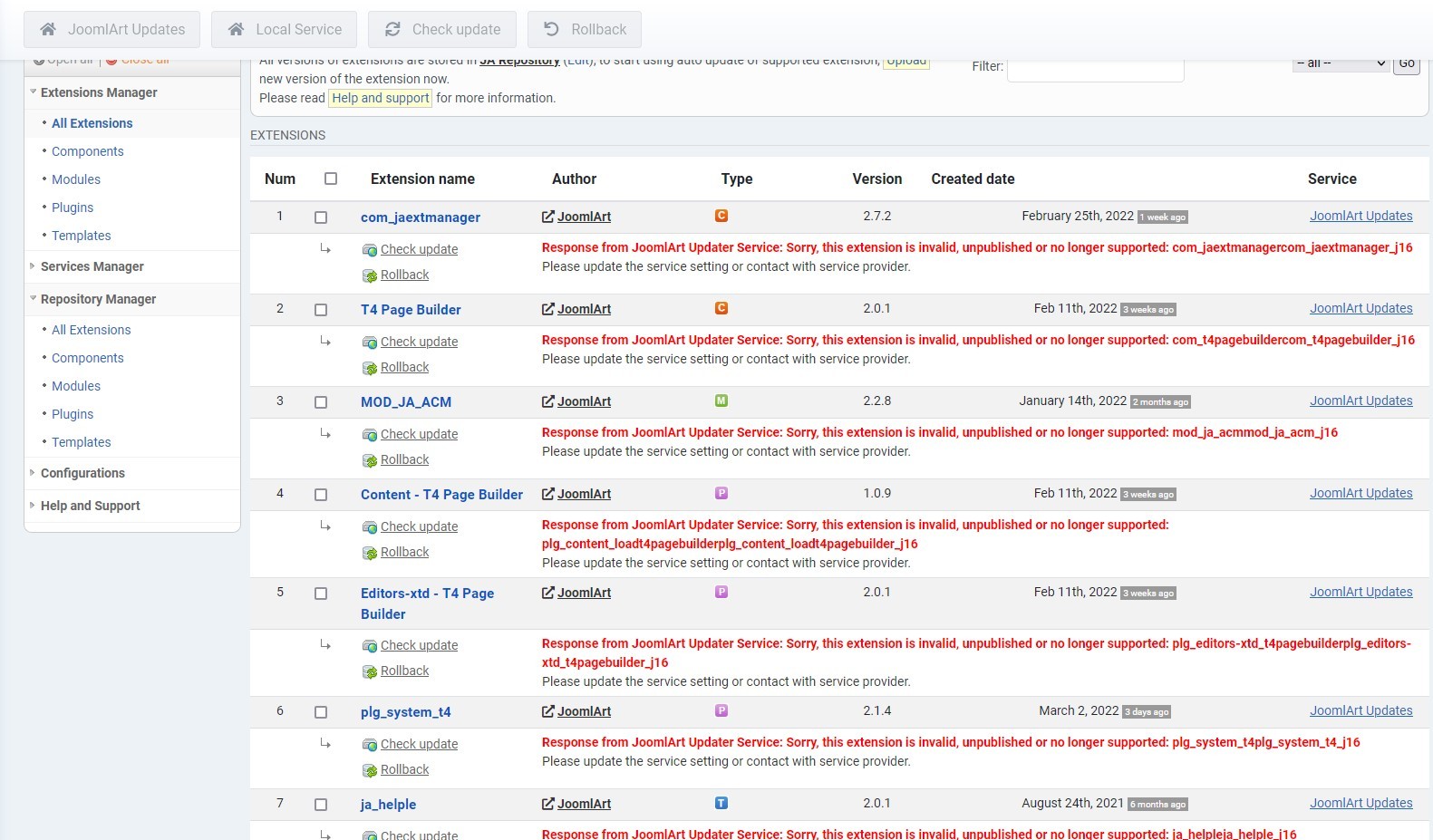Open the Help and support link
The height and width of the screenshot is (840, 1433).
[x=380, y=98]
